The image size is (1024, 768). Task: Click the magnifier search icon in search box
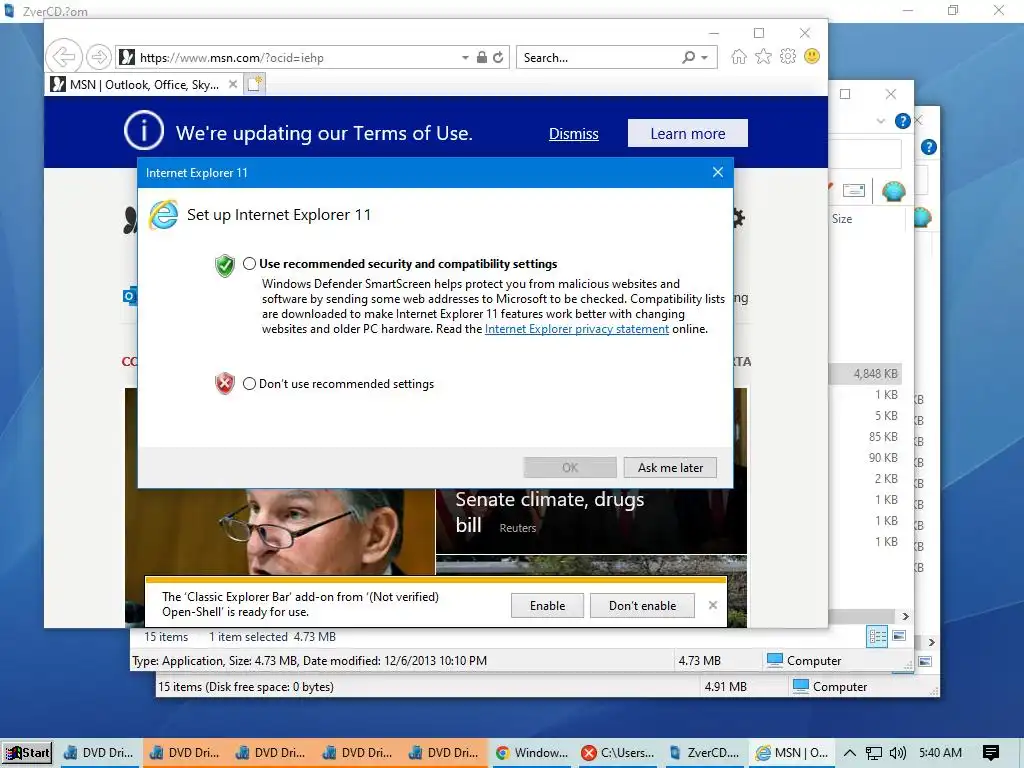click(688, 57)
